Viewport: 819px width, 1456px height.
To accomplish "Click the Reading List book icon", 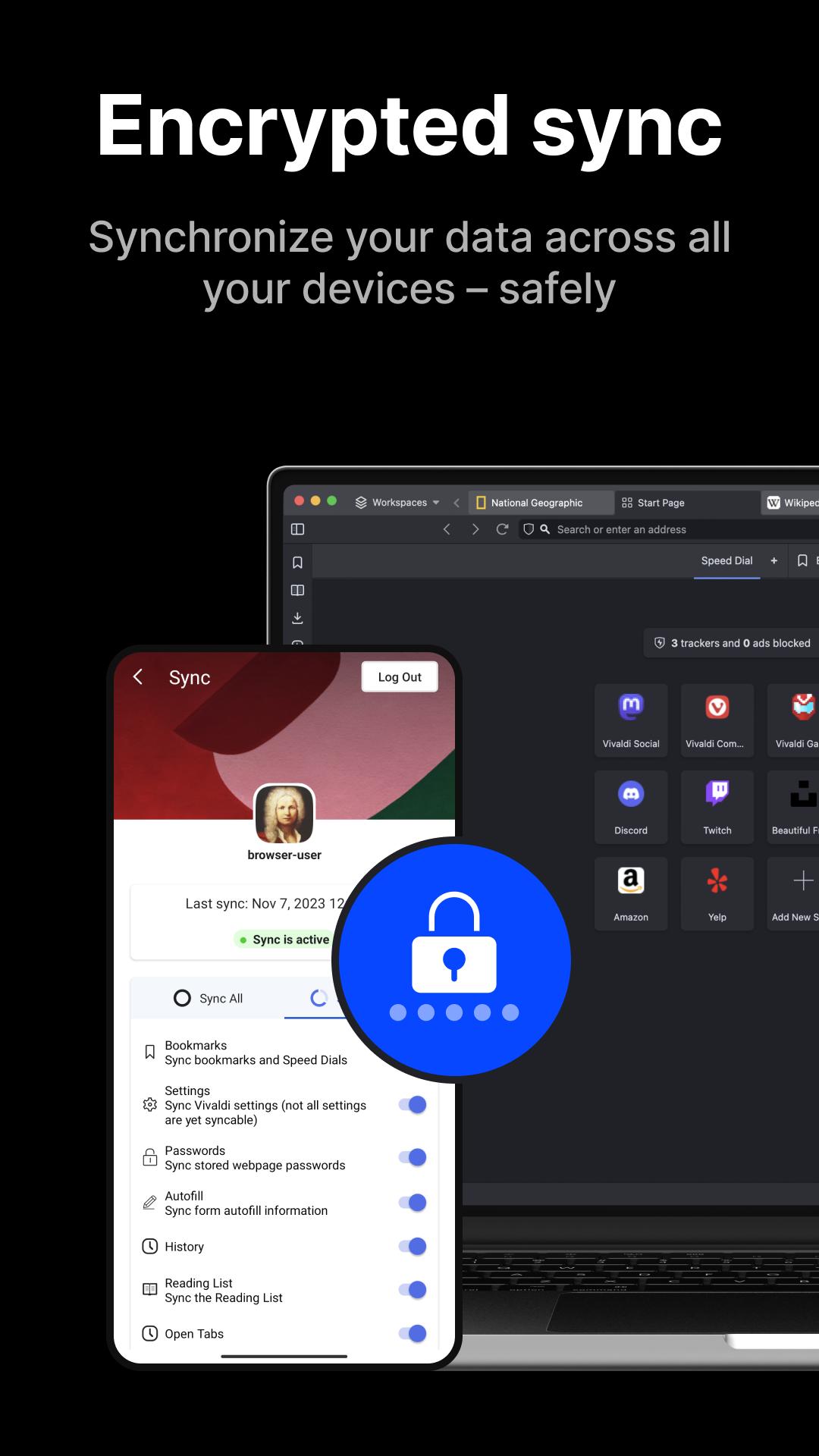I will [x=150, y=1289].
